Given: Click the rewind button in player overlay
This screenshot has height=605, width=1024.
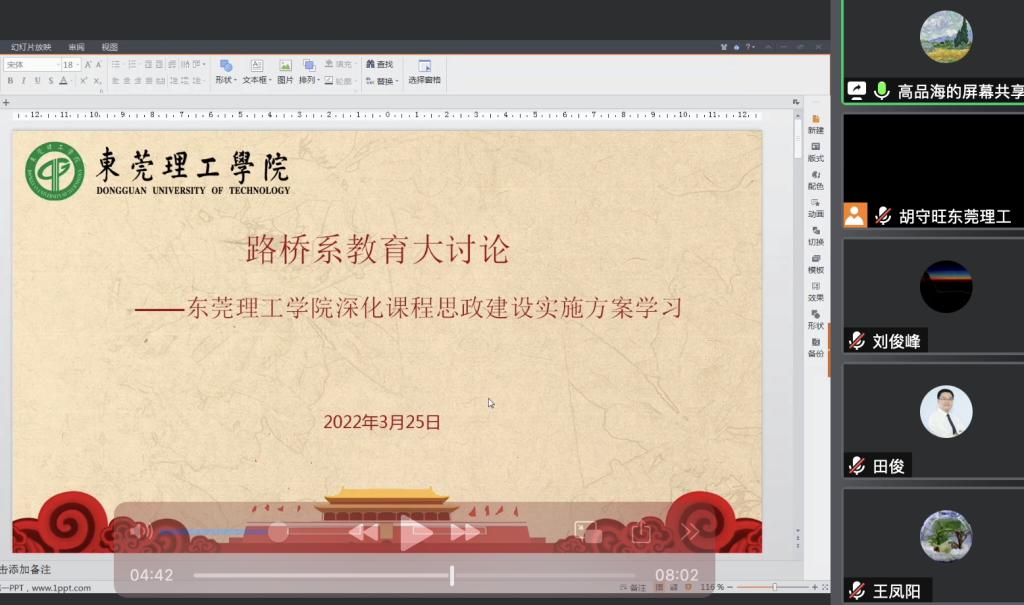Looking at the screenshot, I should [x=363, y=533].
